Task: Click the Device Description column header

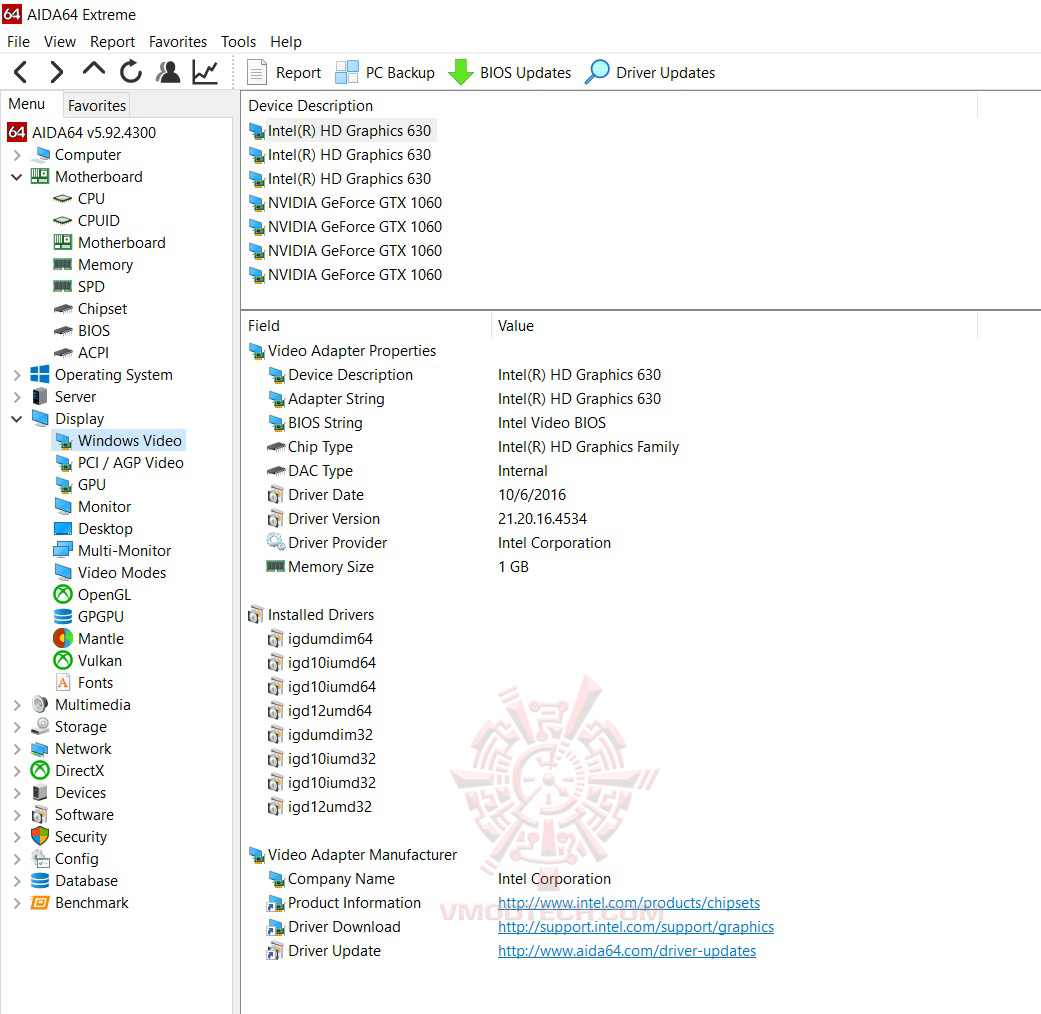Action: click(x=609, y=106)
